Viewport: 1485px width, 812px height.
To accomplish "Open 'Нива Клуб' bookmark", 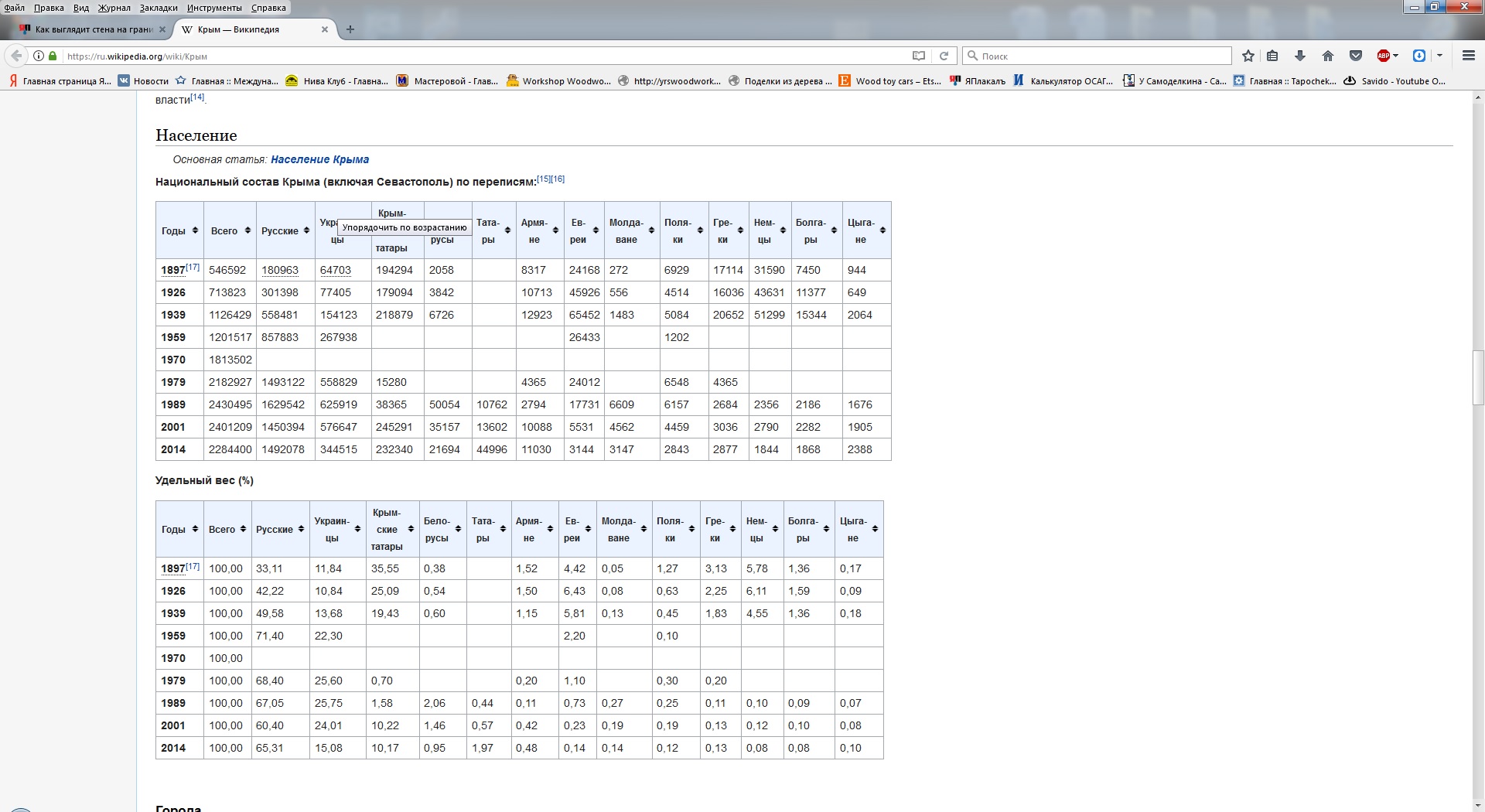I will tap(336, 80).
